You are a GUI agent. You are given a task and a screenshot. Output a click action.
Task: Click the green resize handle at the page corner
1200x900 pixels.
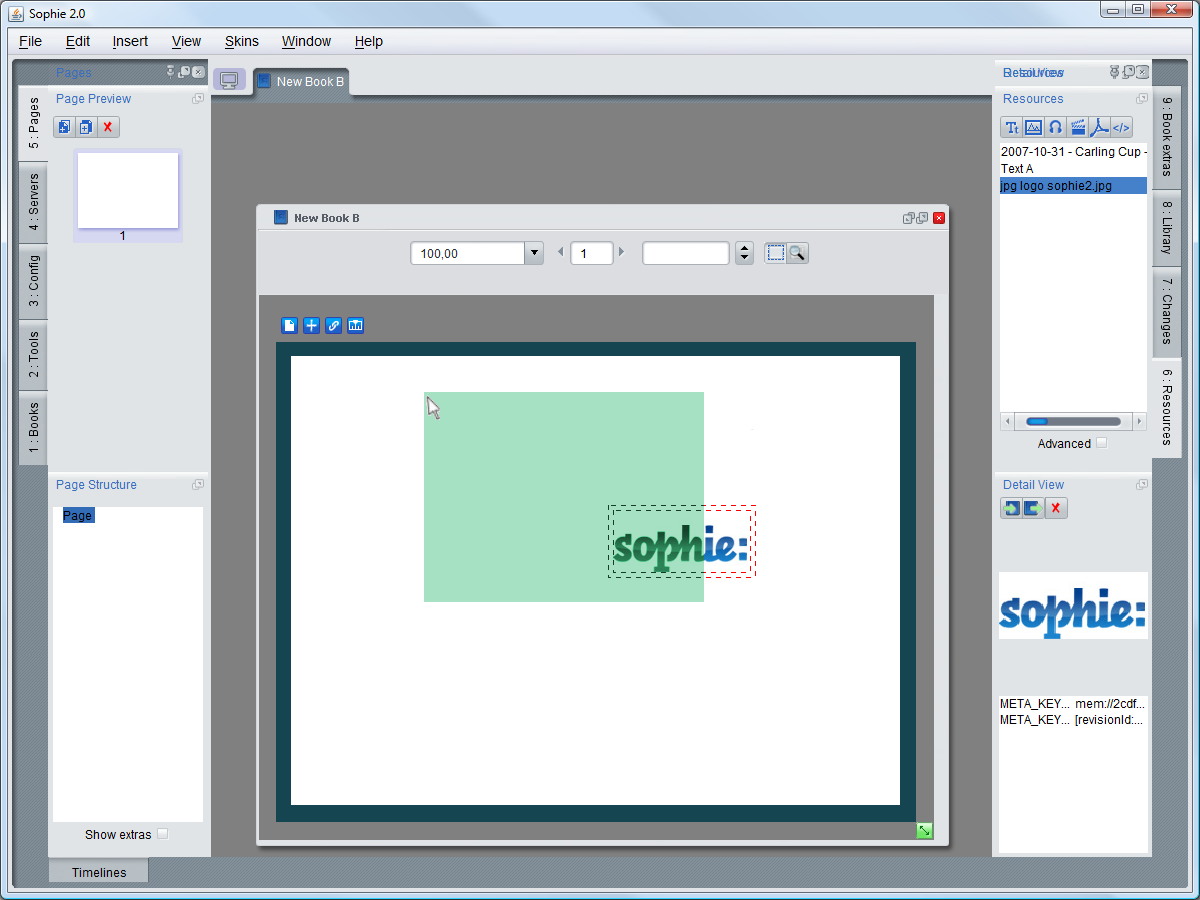pyautogui.click(x=925, y=831)
